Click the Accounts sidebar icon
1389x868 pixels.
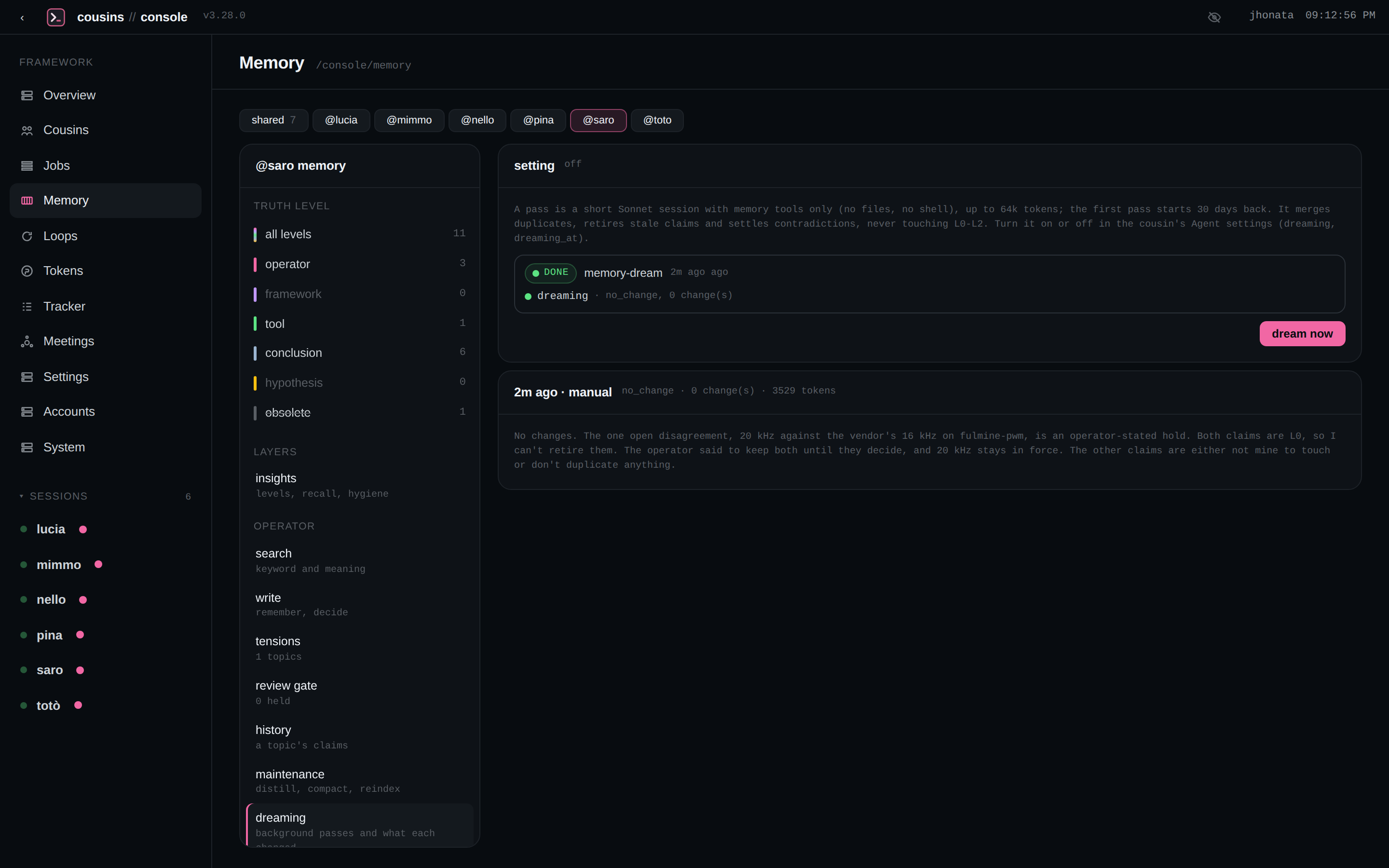pos(27,412)
